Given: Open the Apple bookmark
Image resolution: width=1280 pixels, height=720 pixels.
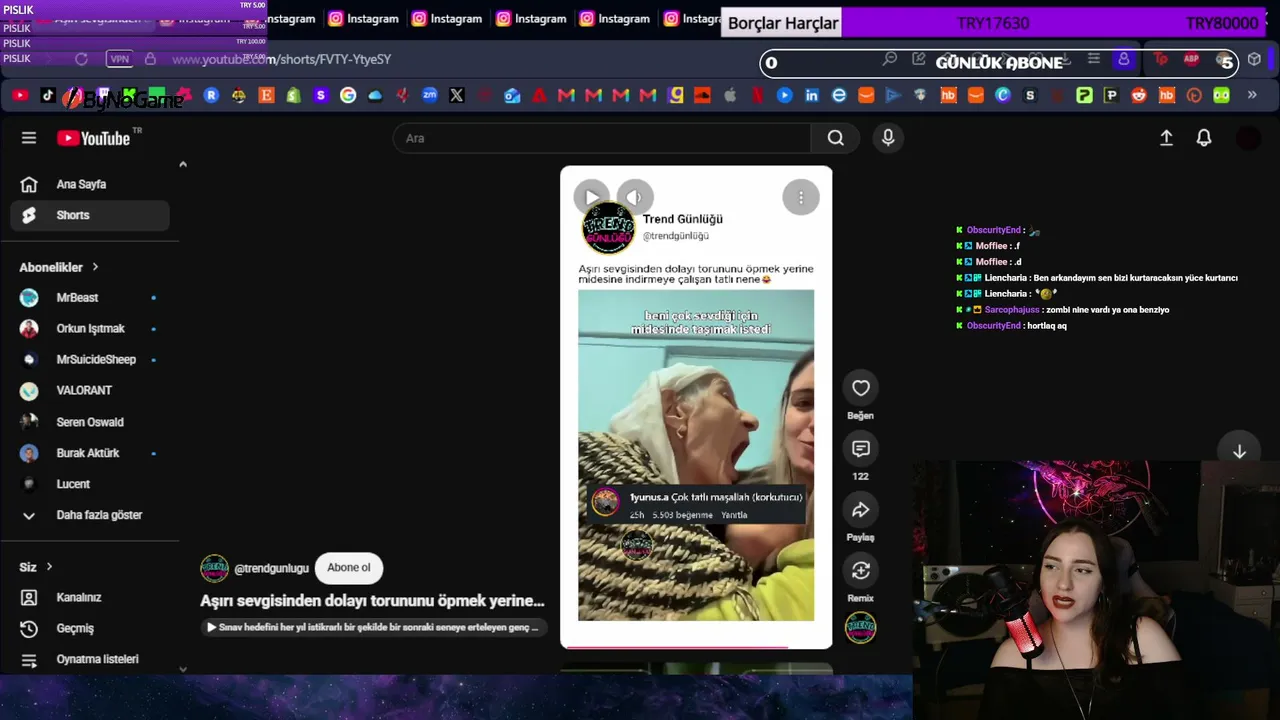Looking at the screenshot, I should point(730,96).
